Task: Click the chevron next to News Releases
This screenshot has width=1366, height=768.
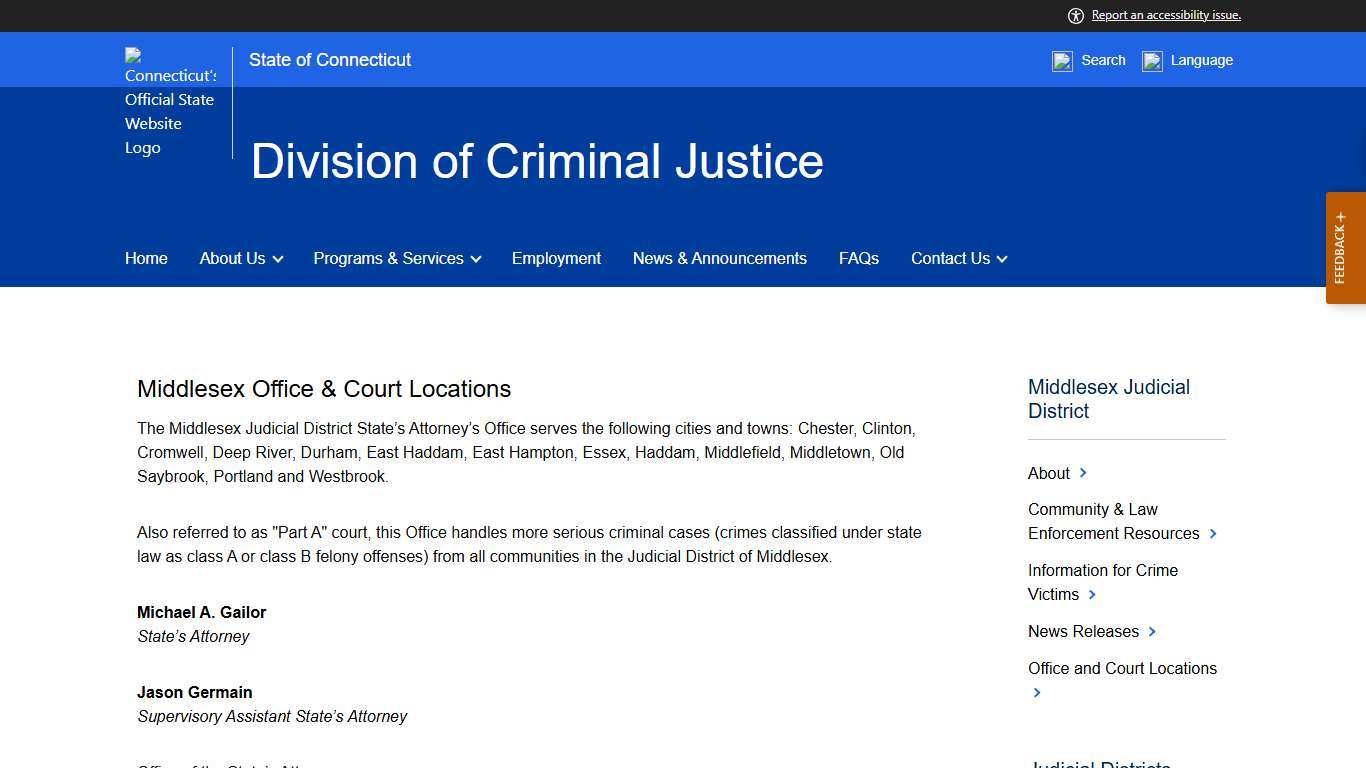Action: click(x=1152, y=632)
